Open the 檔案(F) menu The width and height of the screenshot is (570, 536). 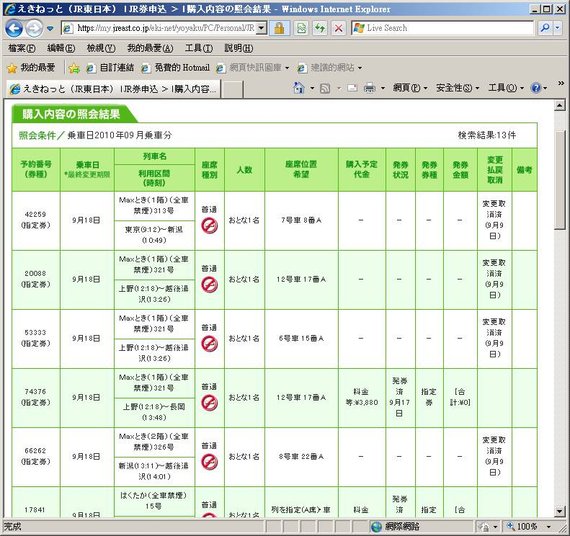22,48
